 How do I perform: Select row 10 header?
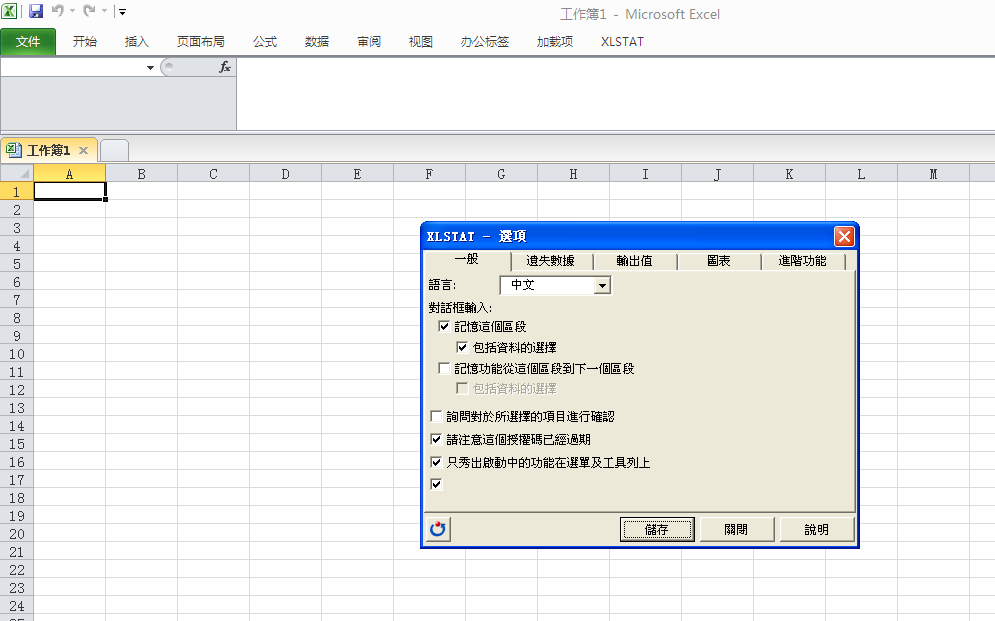pyautogui.click(x=16, y=354)
